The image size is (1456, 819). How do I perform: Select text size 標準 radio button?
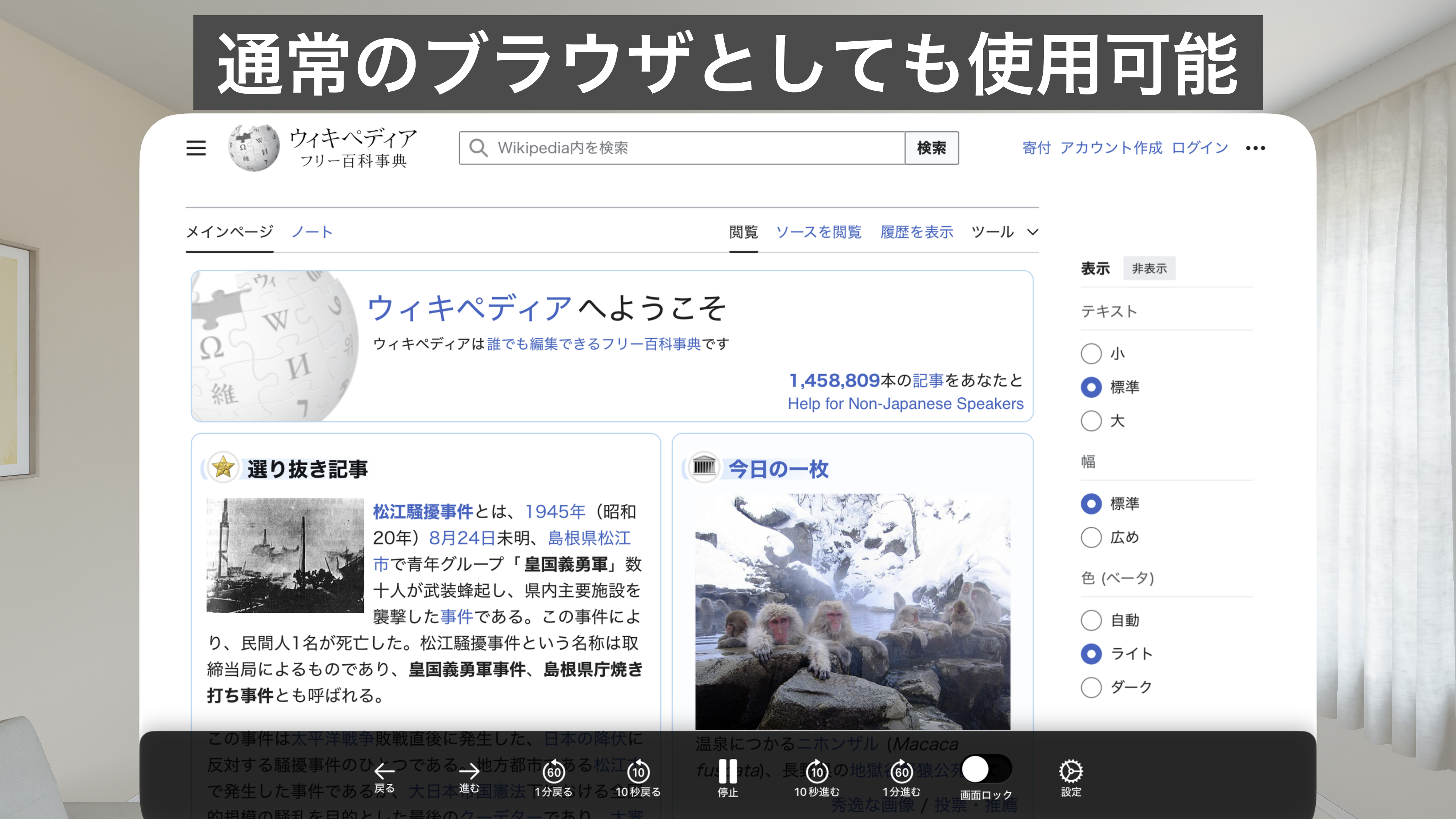[1091, 387]
